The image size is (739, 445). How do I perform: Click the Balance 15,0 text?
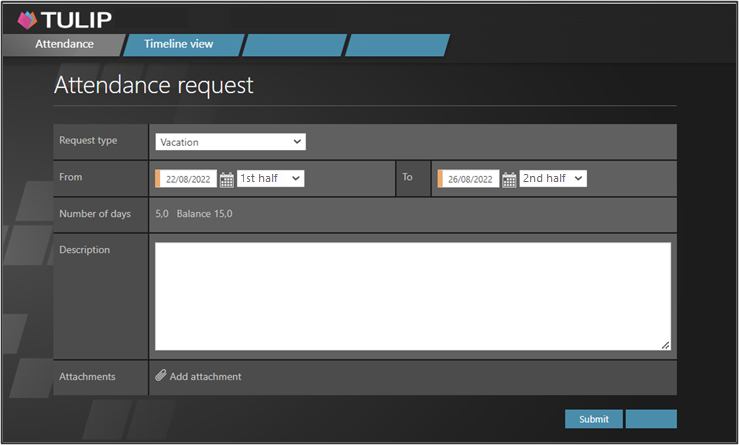coord(205,214)
